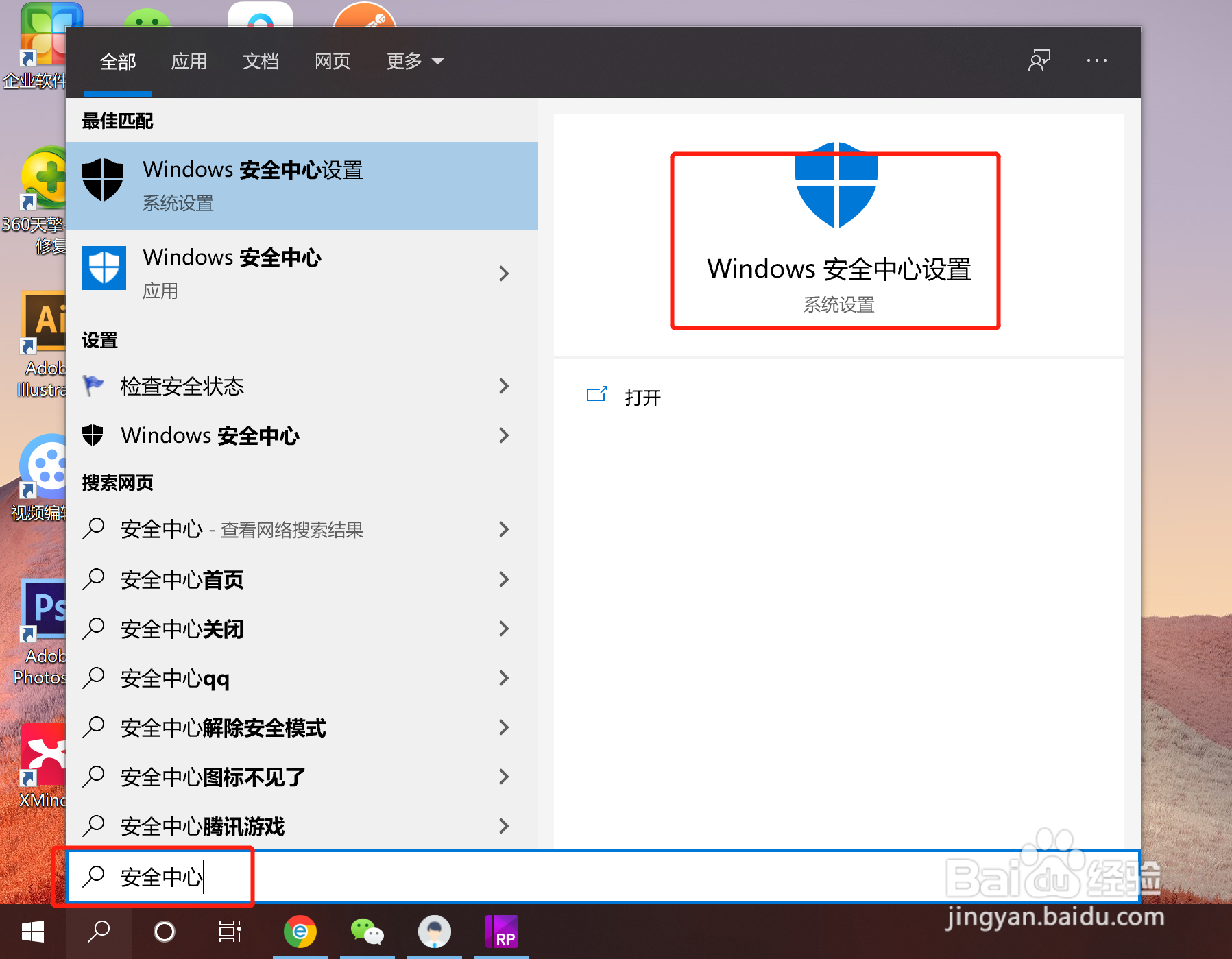Select 安全中心腾讯游戏 suggestion text
The height and width of the screenshot is (959, 1232).
pos(203,826)
